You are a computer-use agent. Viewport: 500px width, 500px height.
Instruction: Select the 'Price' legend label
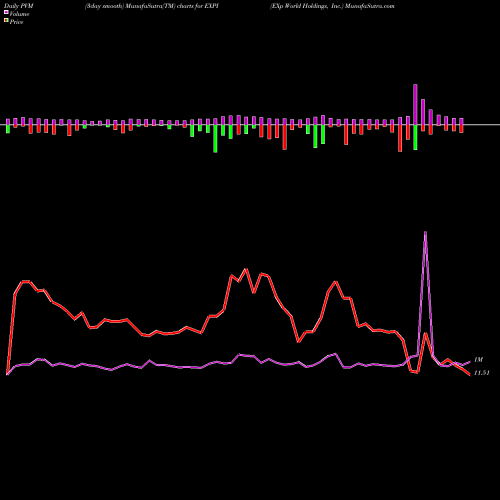[x=16, y=22]
